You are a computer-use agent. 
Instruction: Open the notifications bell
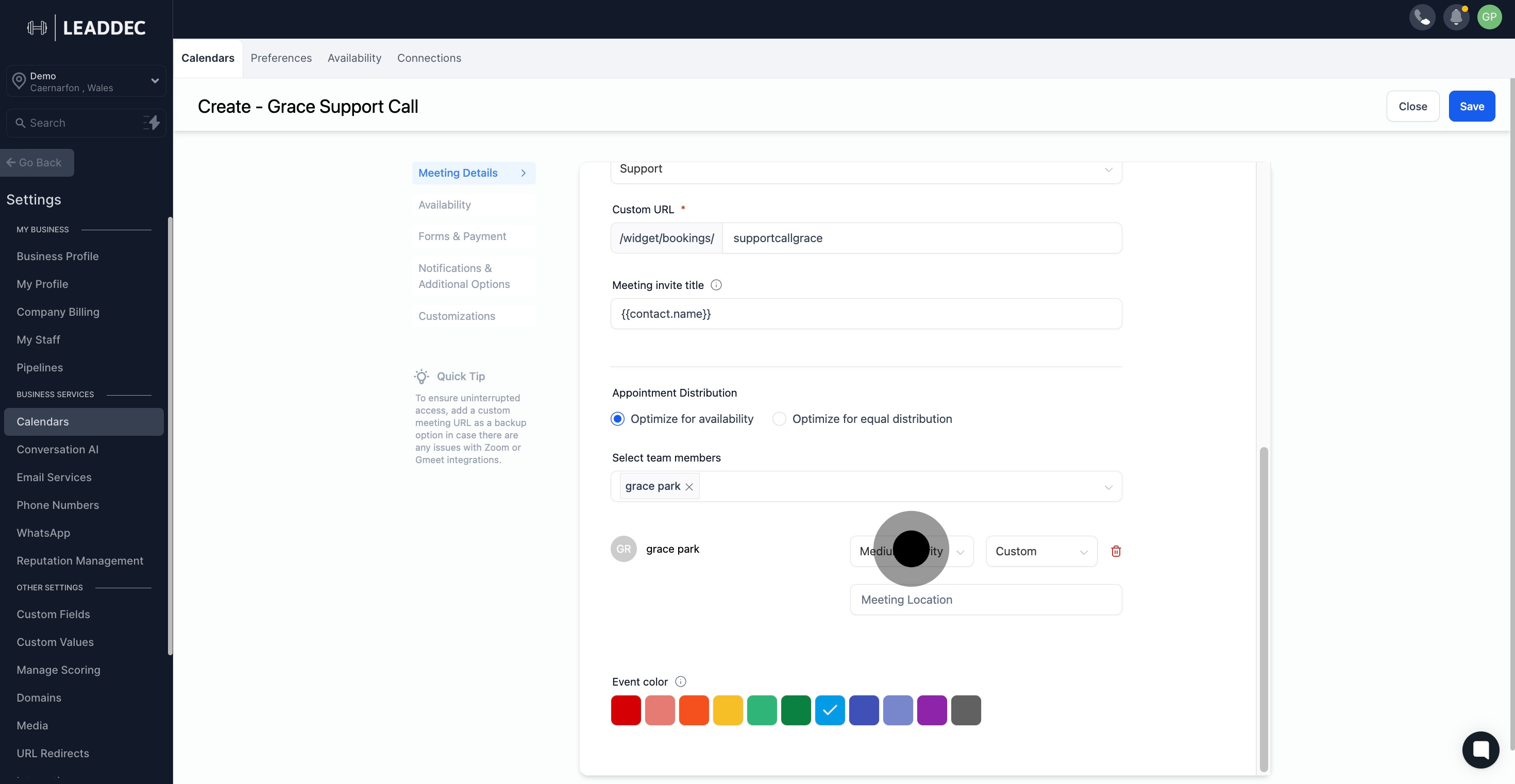[x=1456, y=17]
